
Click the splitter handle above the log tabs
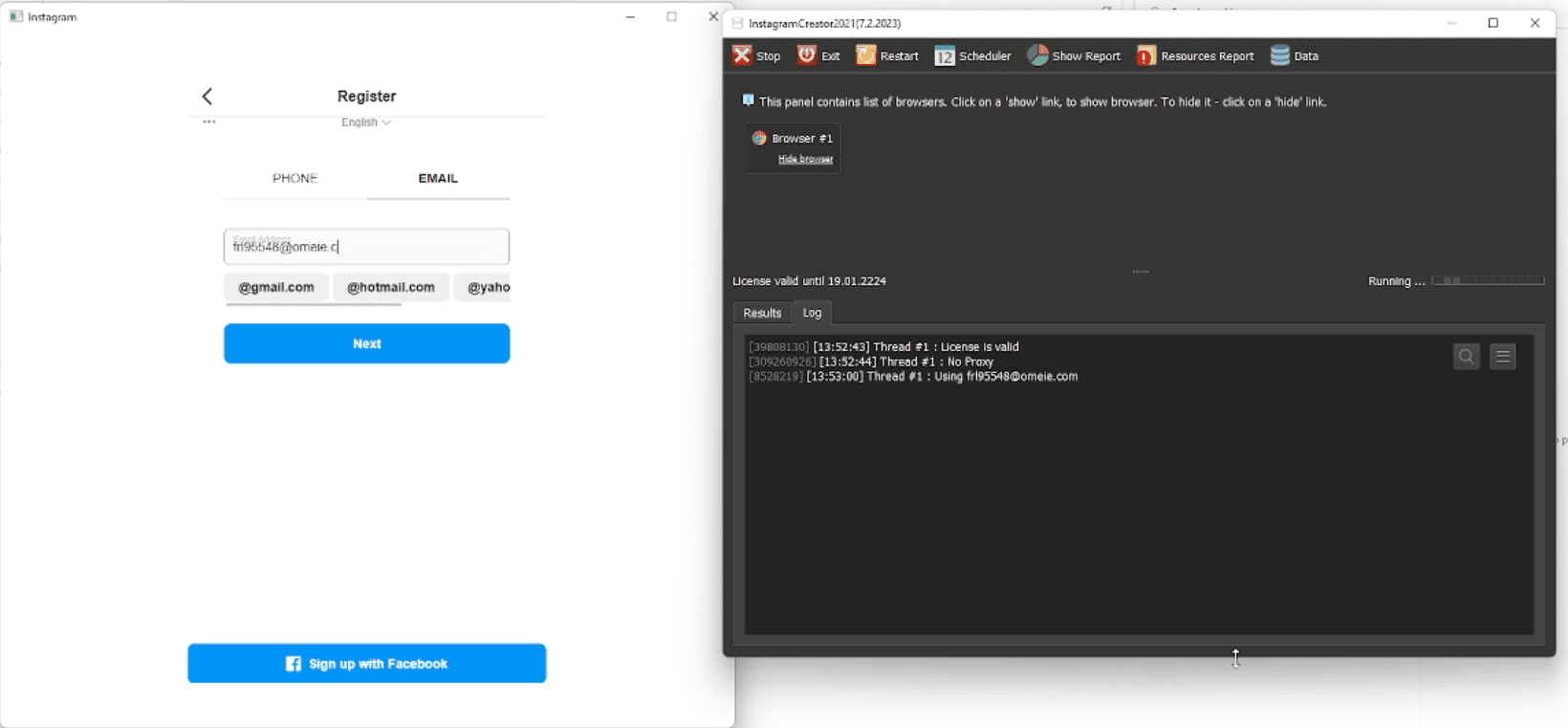point(1140,272)
